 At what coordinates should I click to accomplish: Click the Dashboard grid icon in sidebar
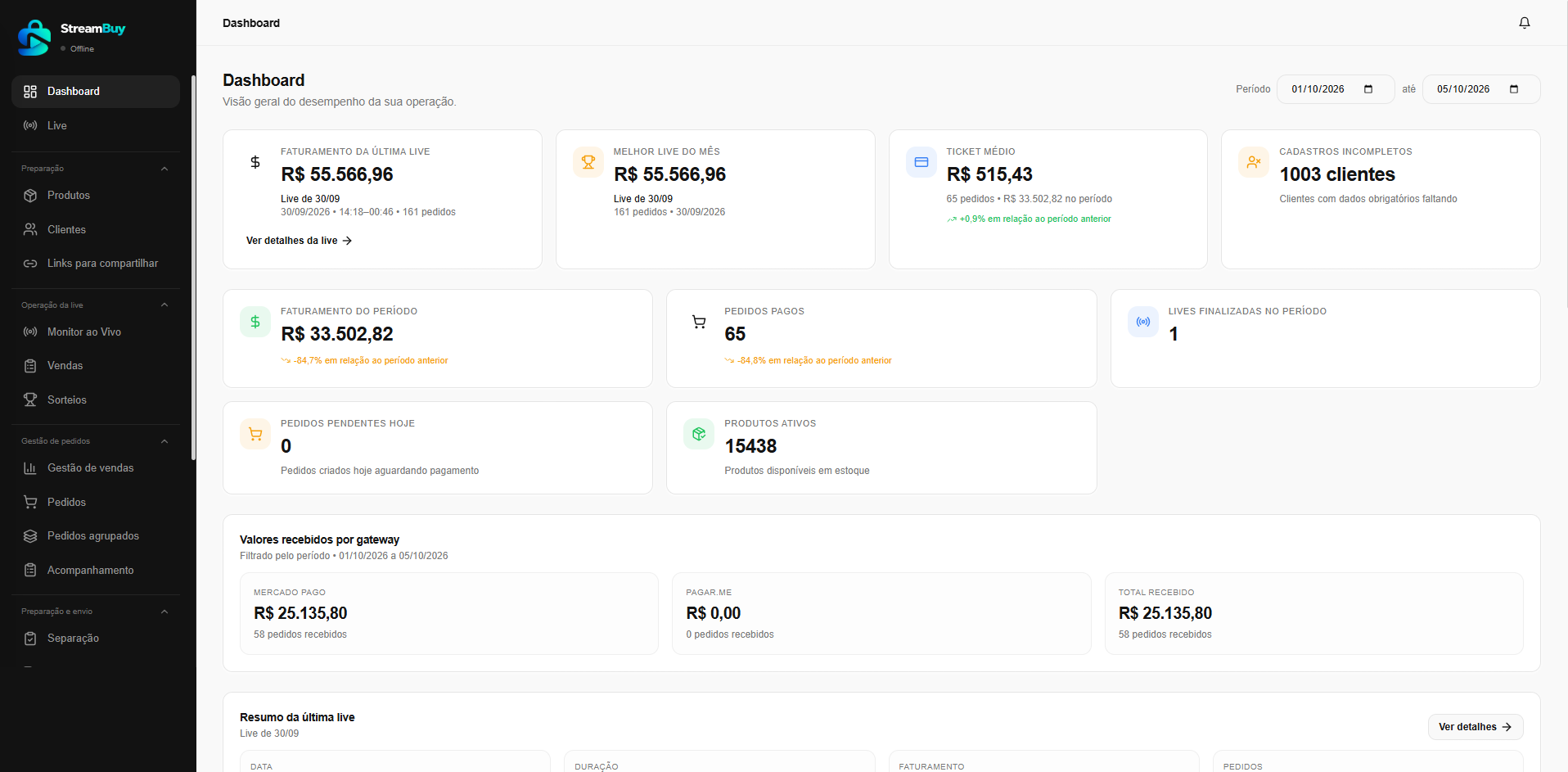click(30, 92)
